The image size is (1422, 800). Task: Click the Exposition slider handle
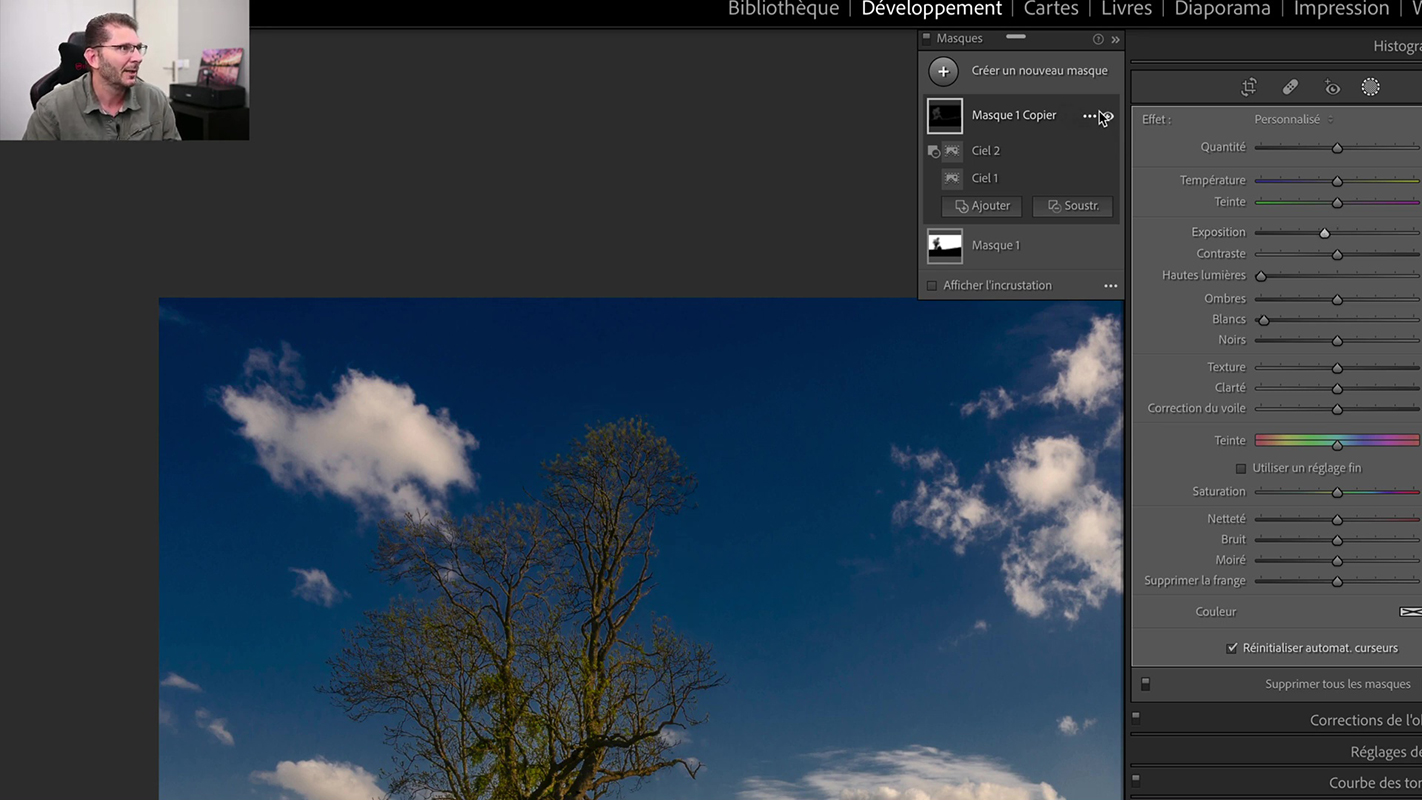coord(1324,233)
